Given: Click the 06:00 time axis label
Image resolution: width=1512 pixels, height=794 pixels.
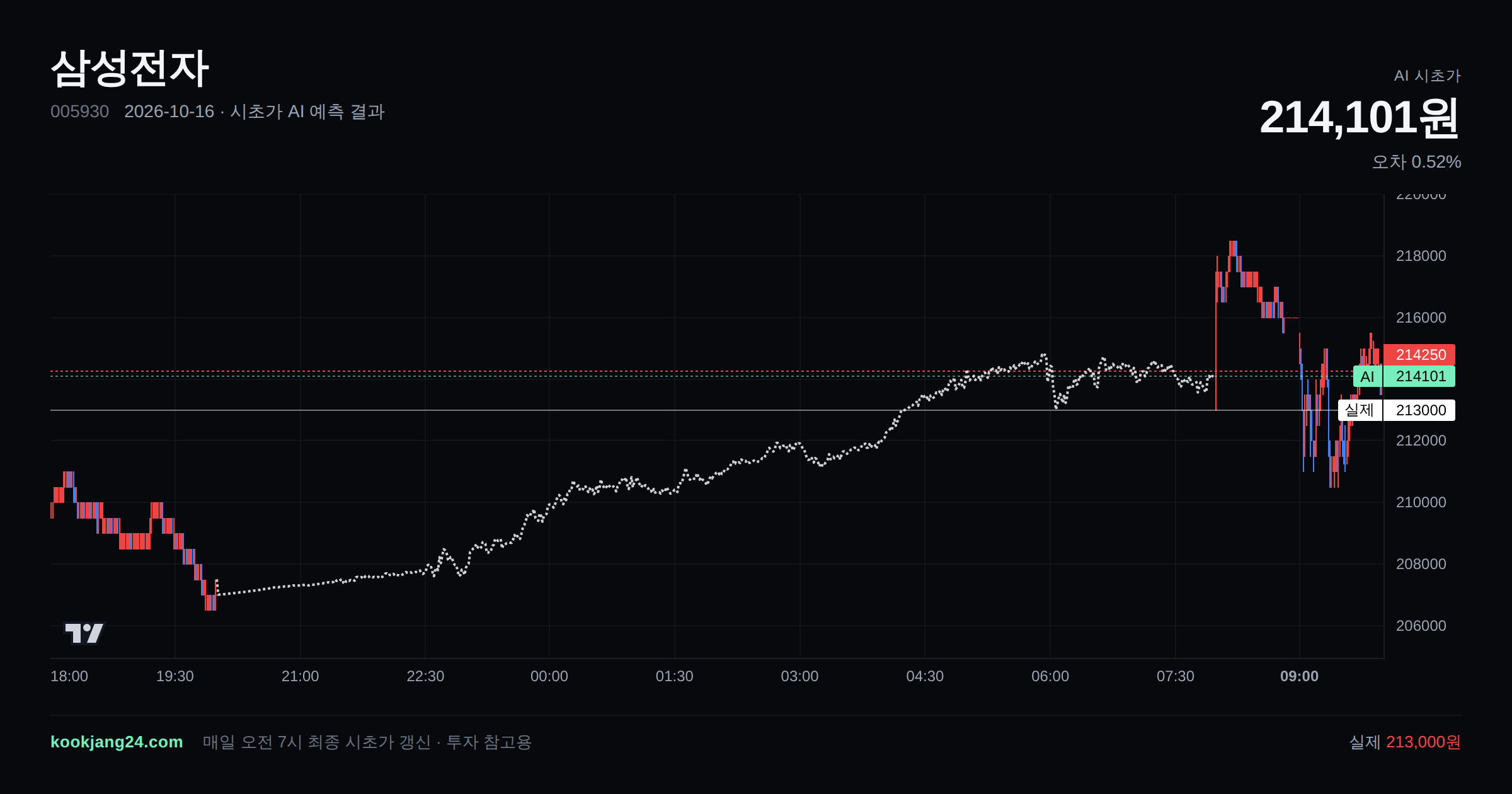Looking at the screenshot, I should (1050, 676).
